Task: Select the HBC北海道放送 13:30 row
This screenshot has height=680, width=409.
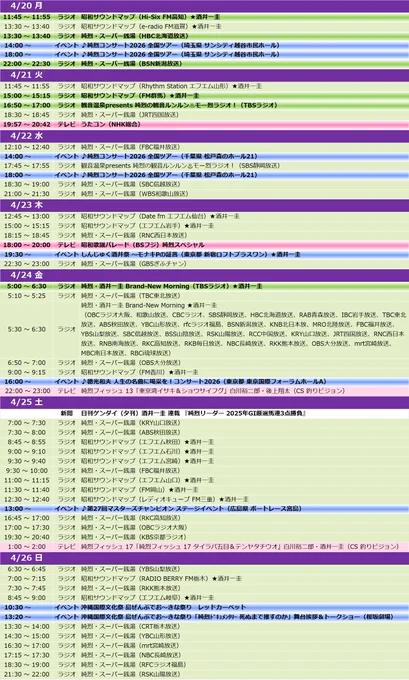Action: pos(204,36)
